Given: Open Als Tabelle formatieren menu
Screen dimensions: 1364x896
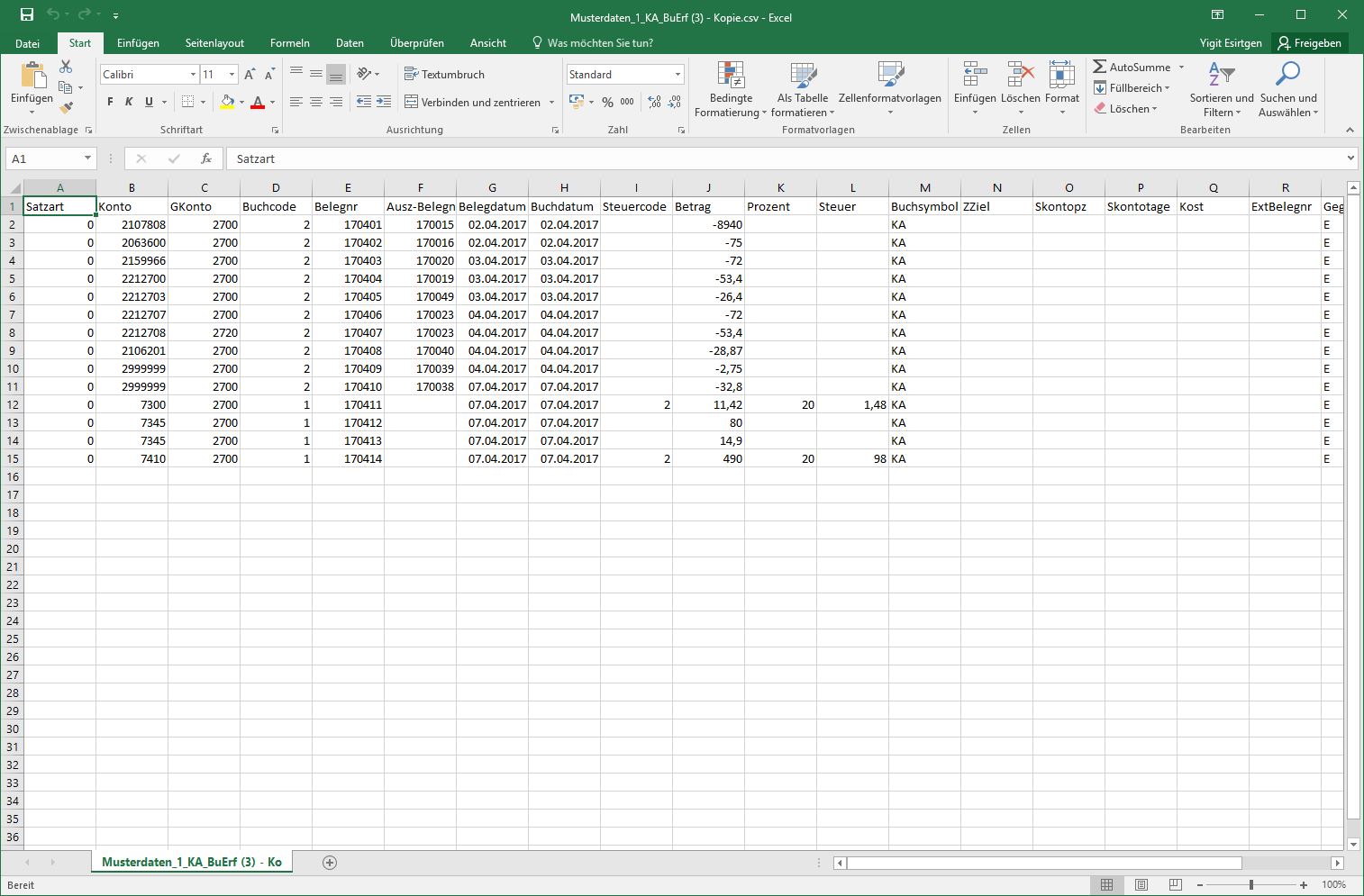Looking at the screenshot, I should click(x=802, y=89).
